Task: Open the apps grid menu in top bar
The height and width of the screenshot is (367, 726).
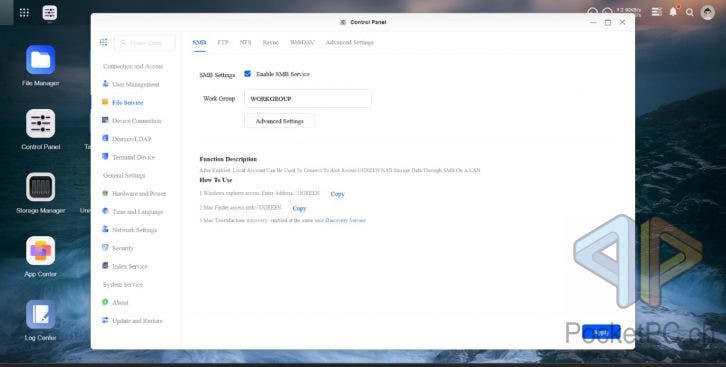Action: (24, 12)
